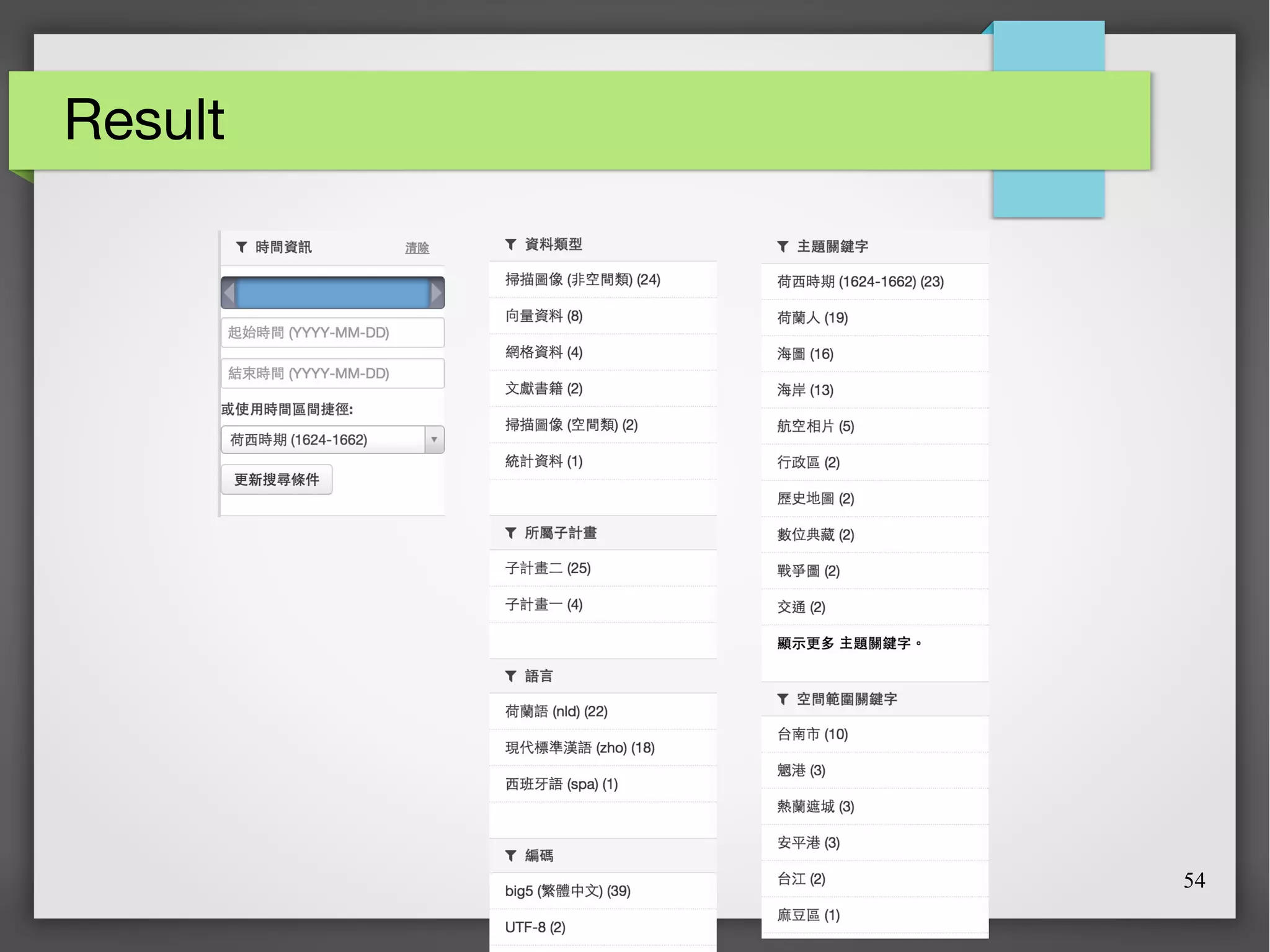1270x952 pixels.
Task: Click the right handle of the time slider
Action: coord(437,293)
